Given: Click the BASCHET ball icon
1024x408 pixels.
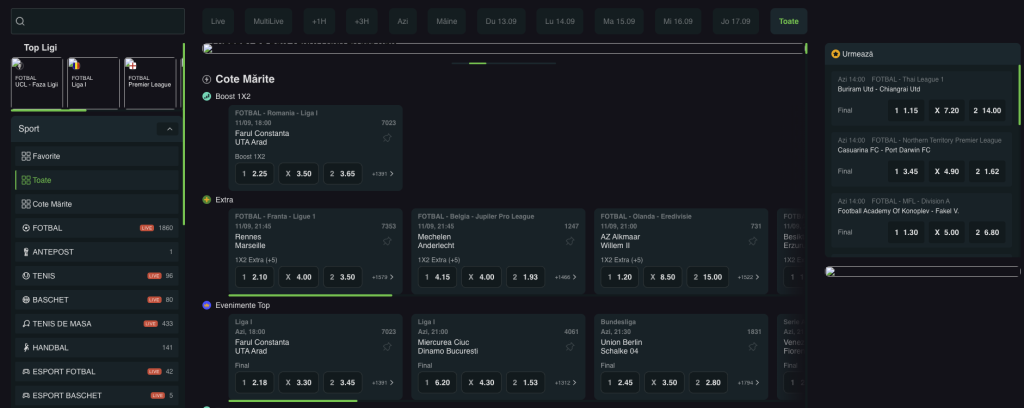Looking at the screenshot, I should click(26, 300).
